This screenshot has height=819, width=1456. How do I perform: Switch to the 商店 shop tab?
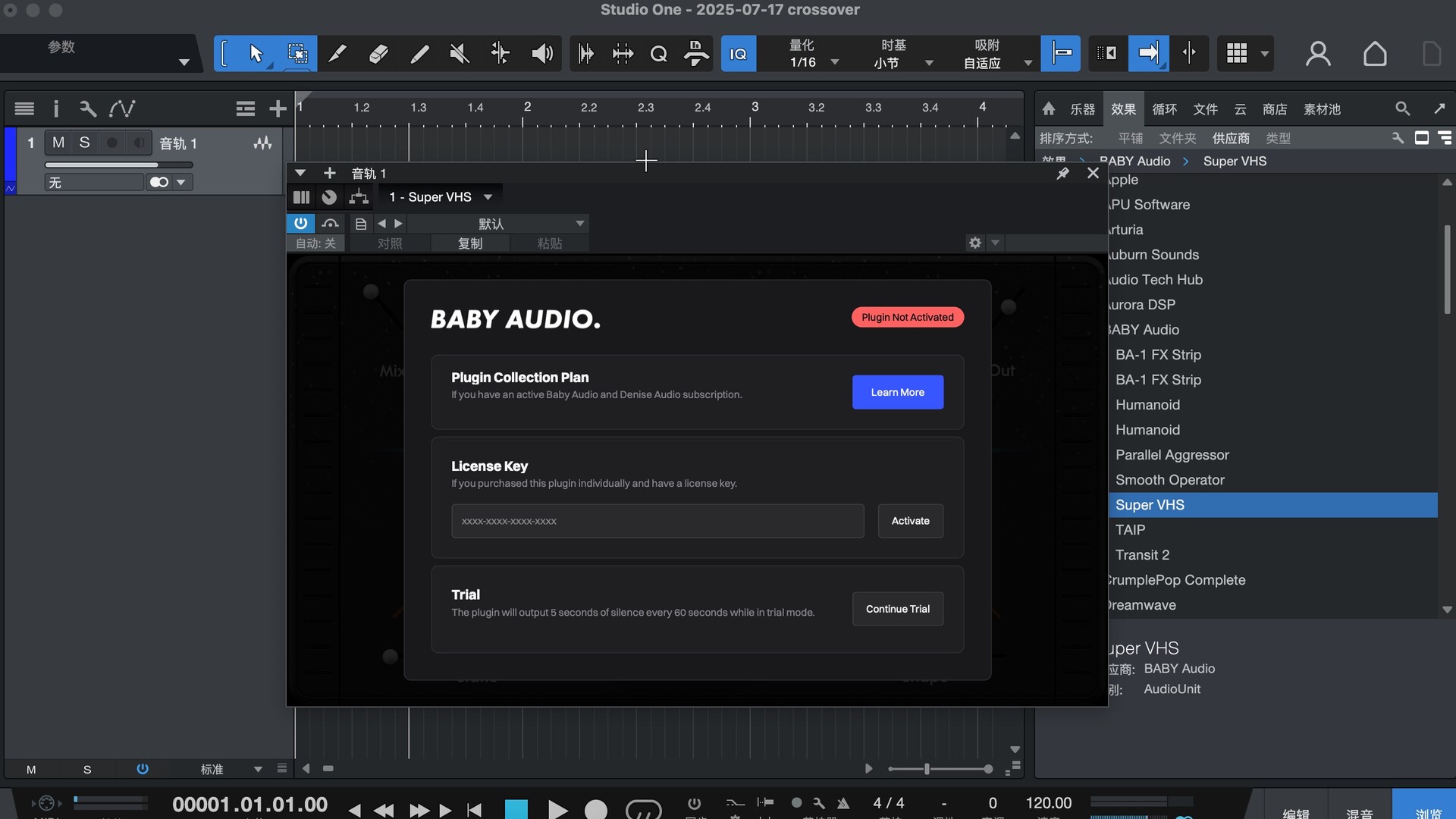(1275, 109)
